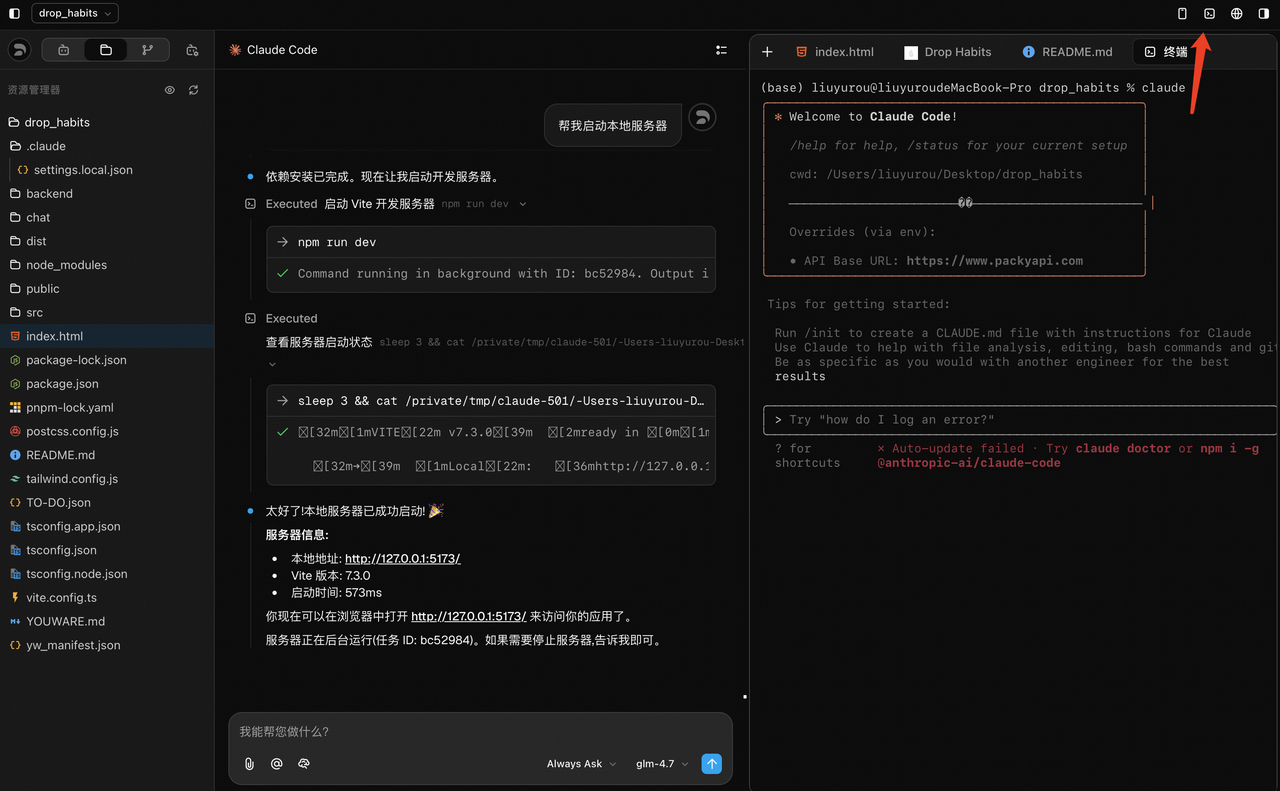Screen dimensions: 1280x791
Task: Toggle the right side panel
Action: tap(1264, 14)
